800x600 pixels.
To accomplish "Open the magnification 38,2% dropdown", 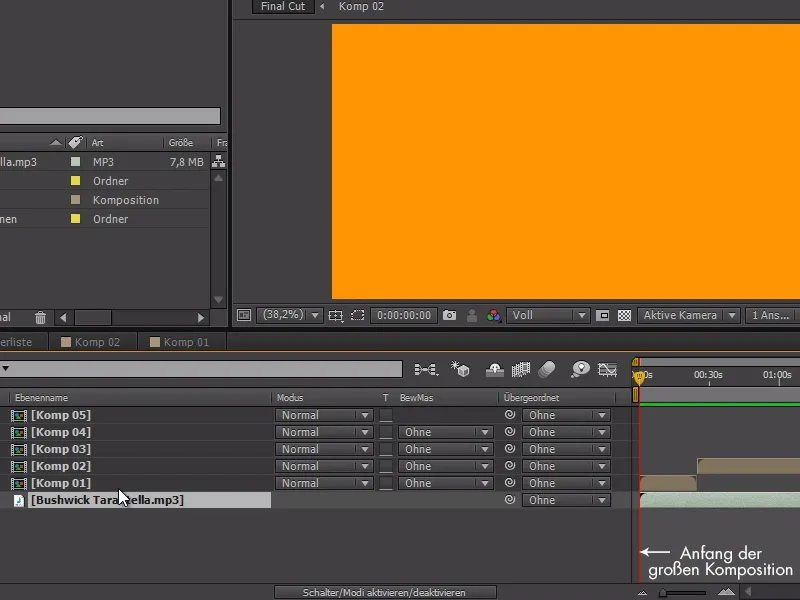I will pos(289,315).
